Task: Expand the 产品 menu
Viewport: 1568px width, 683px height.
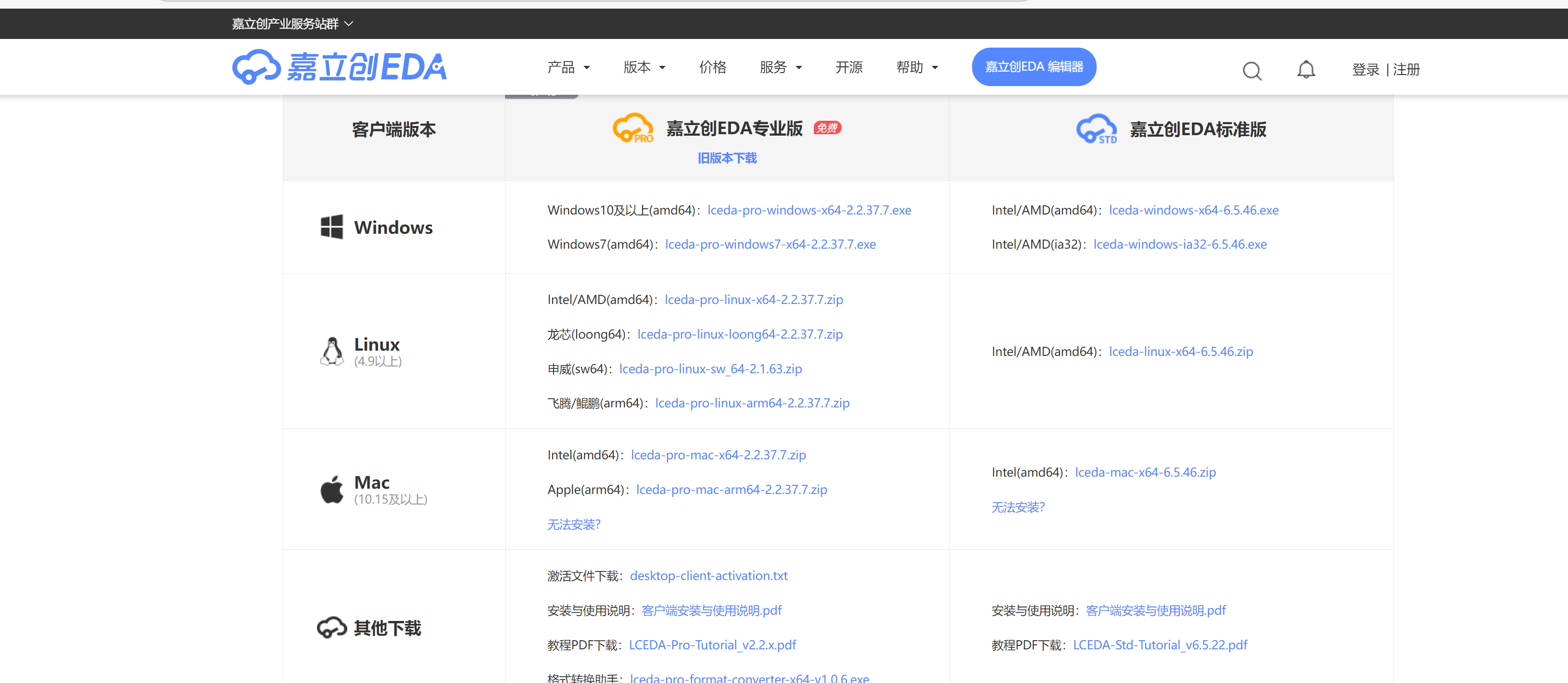Action: pyautogui.click(x=569, y=67)
